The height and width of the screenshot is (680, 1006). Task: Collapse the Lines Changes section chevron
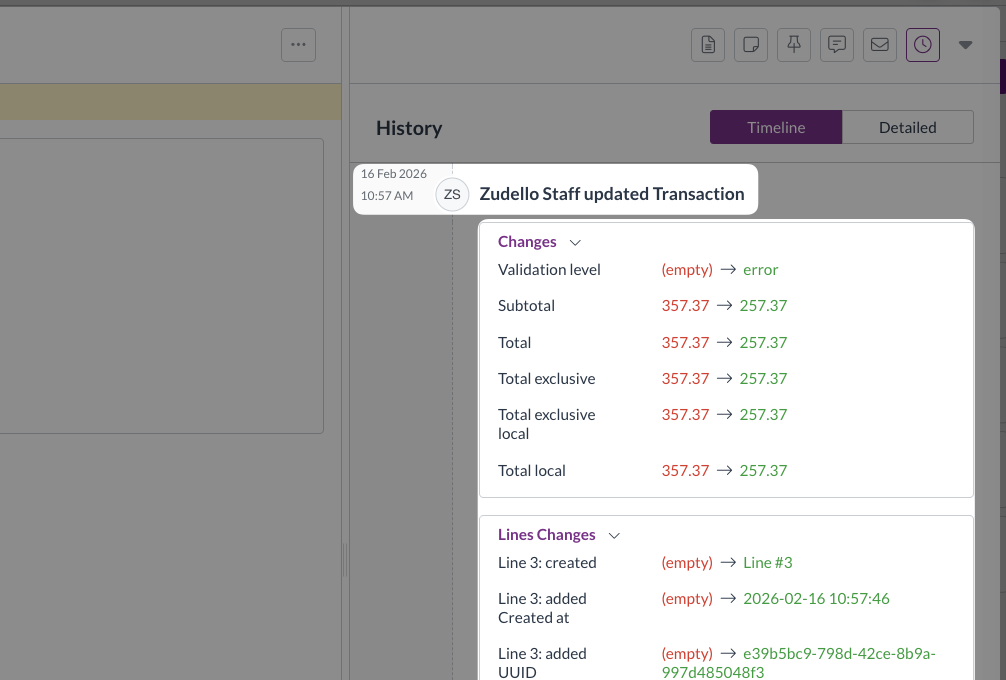[x=614, y=535]
